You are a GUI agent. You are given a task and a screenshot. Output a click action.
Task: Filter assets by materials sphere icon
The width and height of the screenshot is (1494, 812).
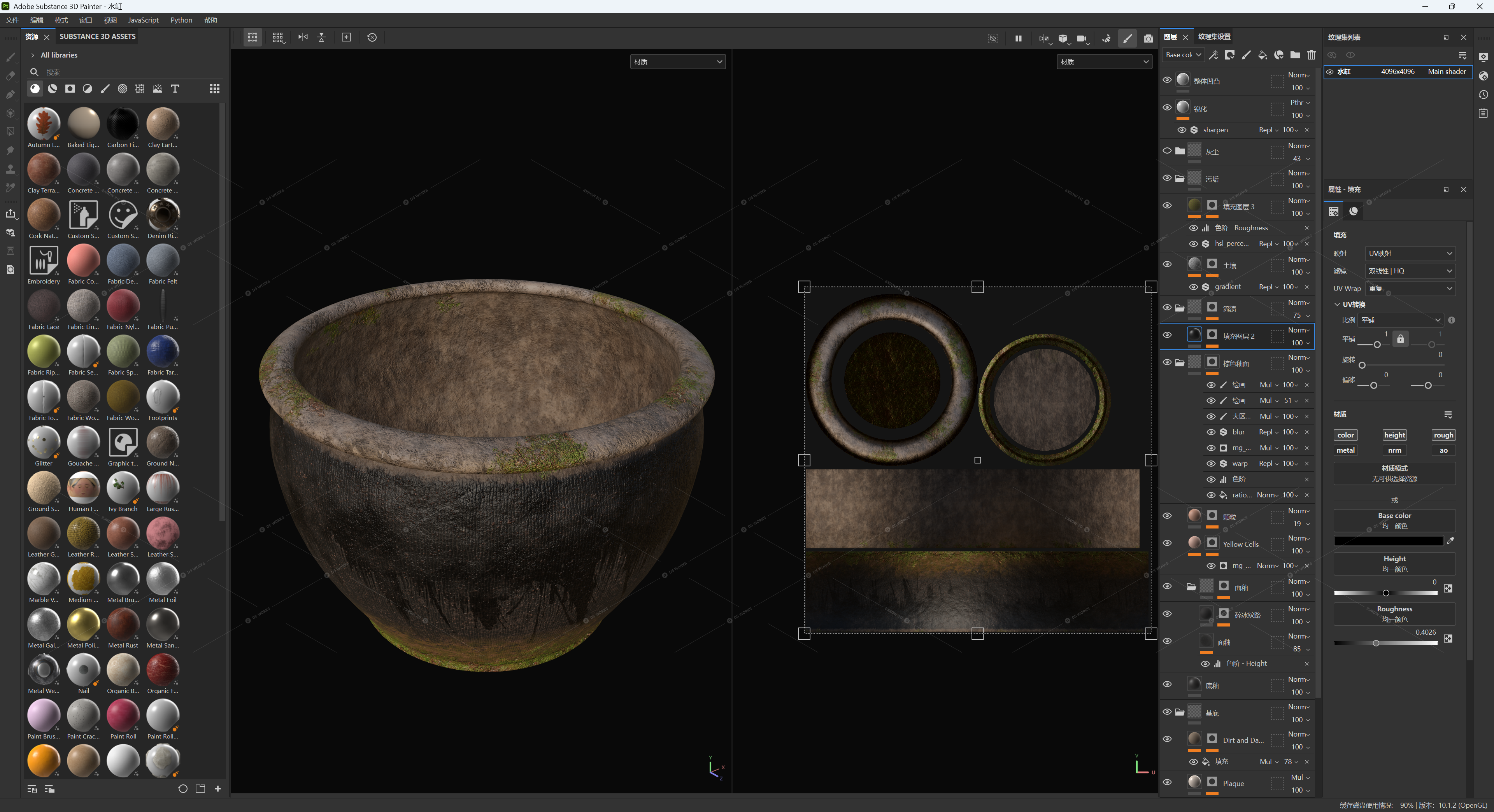[35, 89]
